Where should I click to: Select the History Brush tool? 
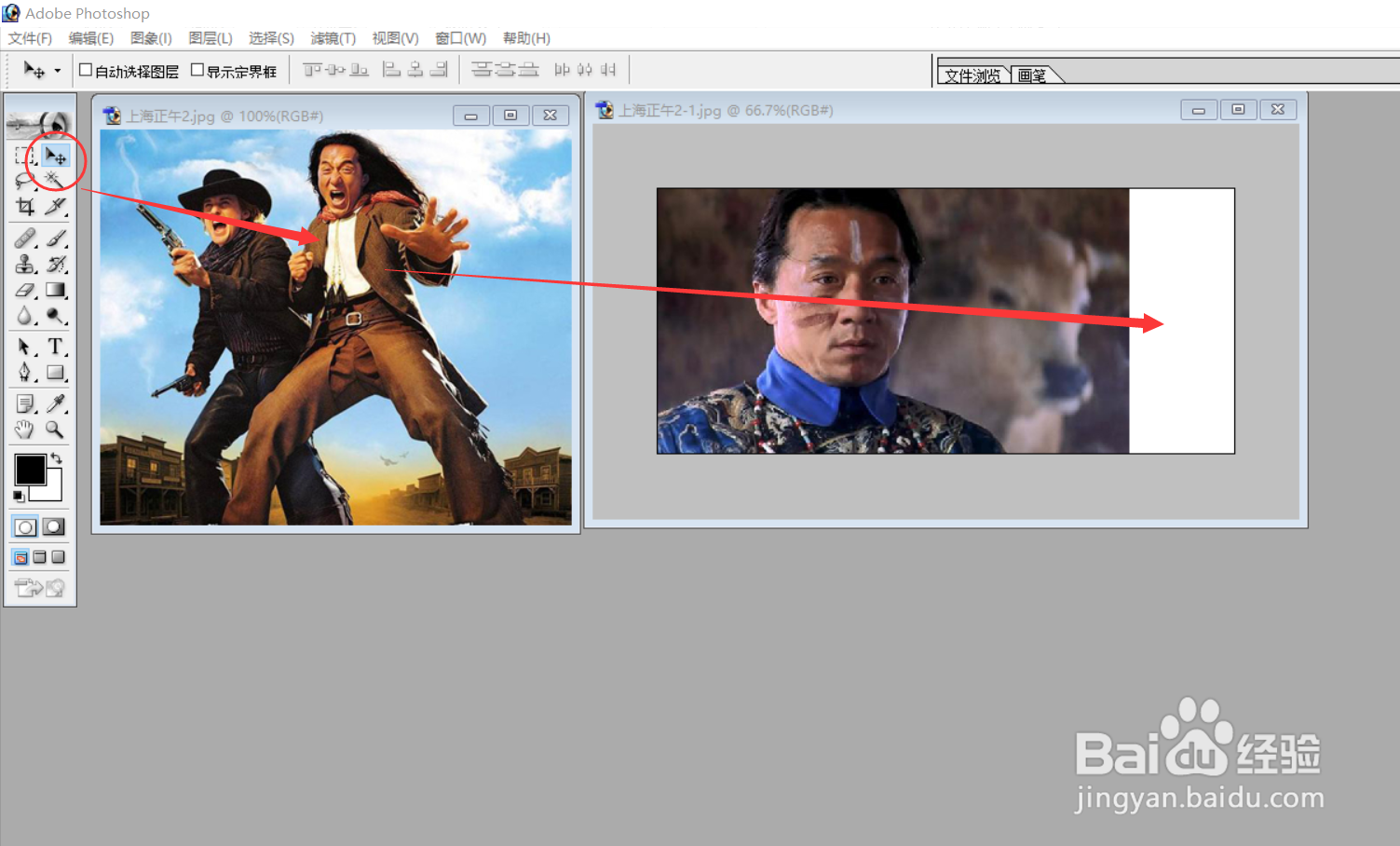click(x=55, y=265)
